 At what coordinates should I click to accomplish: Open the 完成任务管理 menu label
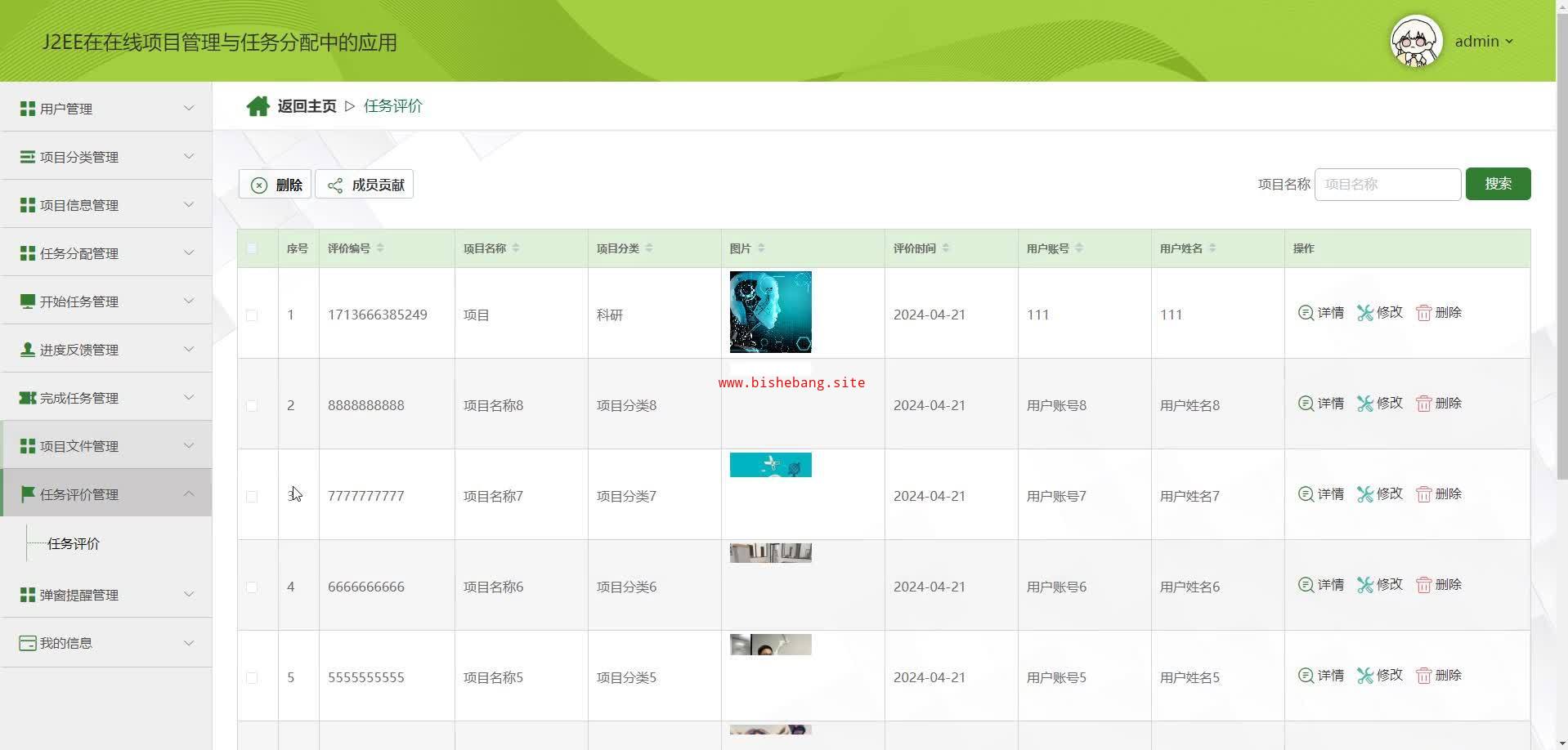point(79,398)
